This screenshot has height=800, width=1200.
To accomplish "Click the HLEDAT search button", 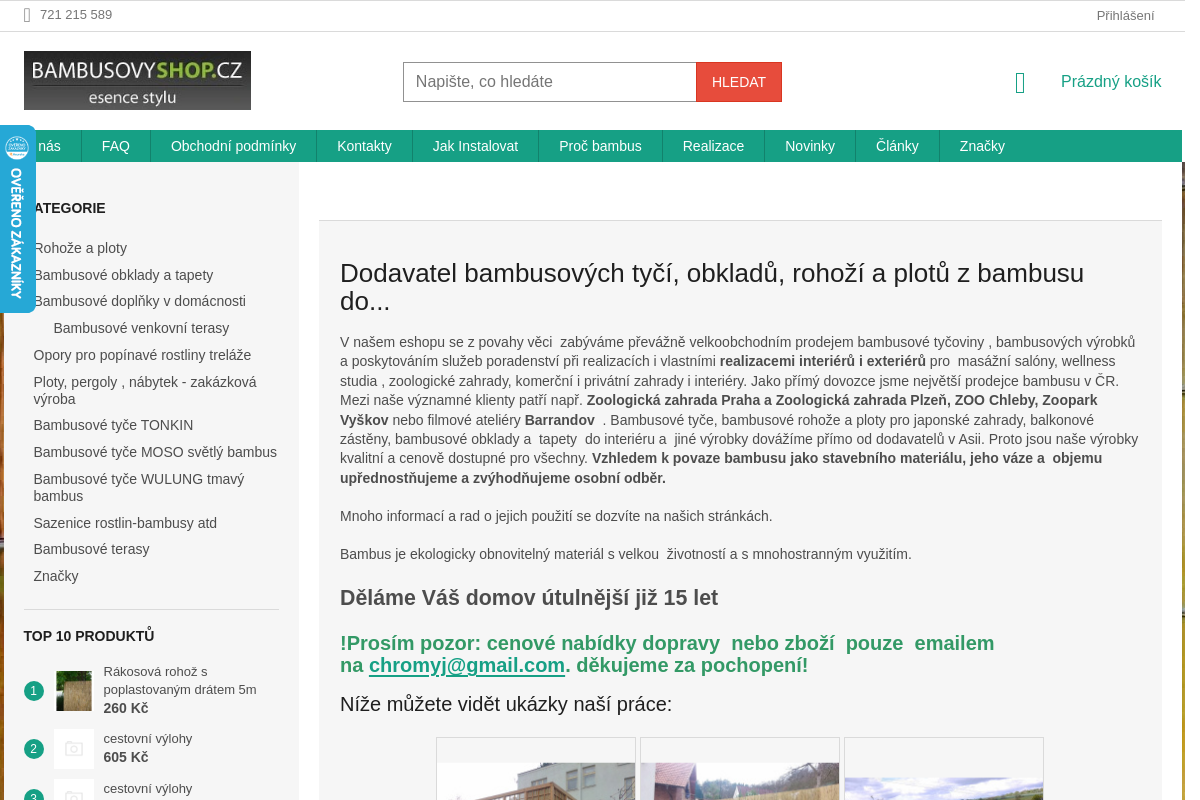I will (739, 82).
